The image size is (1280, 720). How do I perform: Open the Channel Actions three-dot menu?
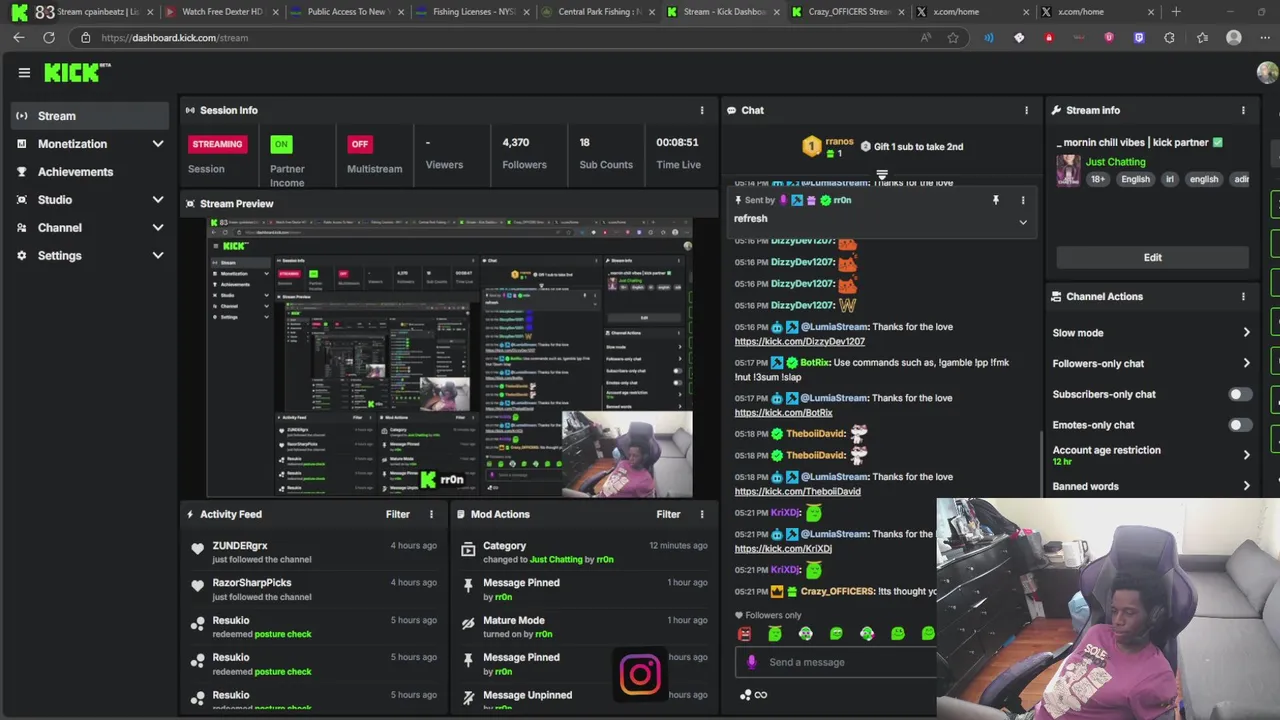(1244, 296)
